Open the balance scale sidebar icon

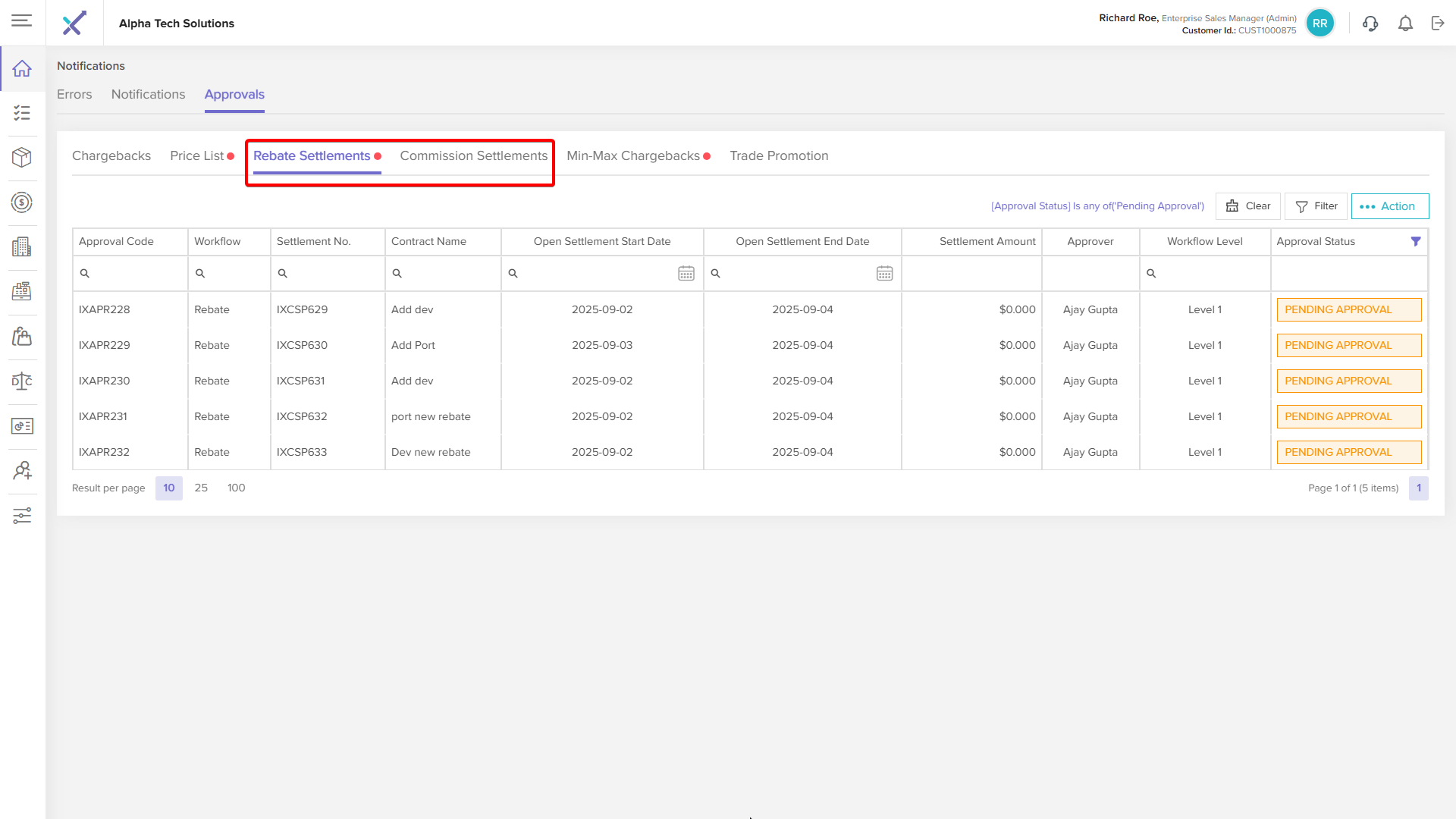pyautogui.click(x=22, y=381)
